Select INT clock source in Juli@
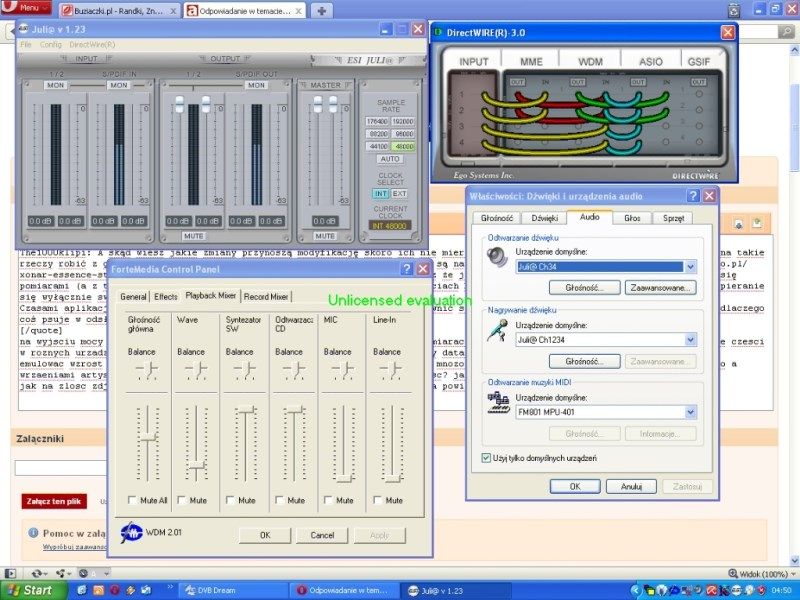Image resolution: width=800 pixels, height=600 pixels. 381,194
